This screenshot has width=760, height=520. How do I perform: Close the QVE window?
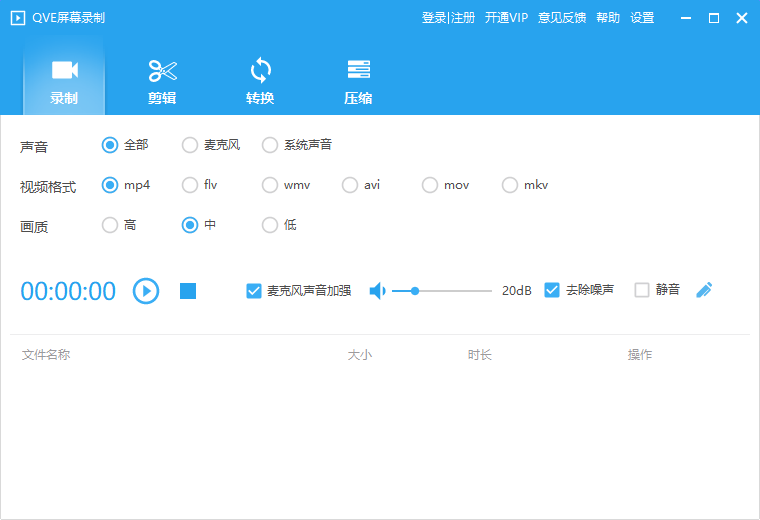[x=742, y=18]
